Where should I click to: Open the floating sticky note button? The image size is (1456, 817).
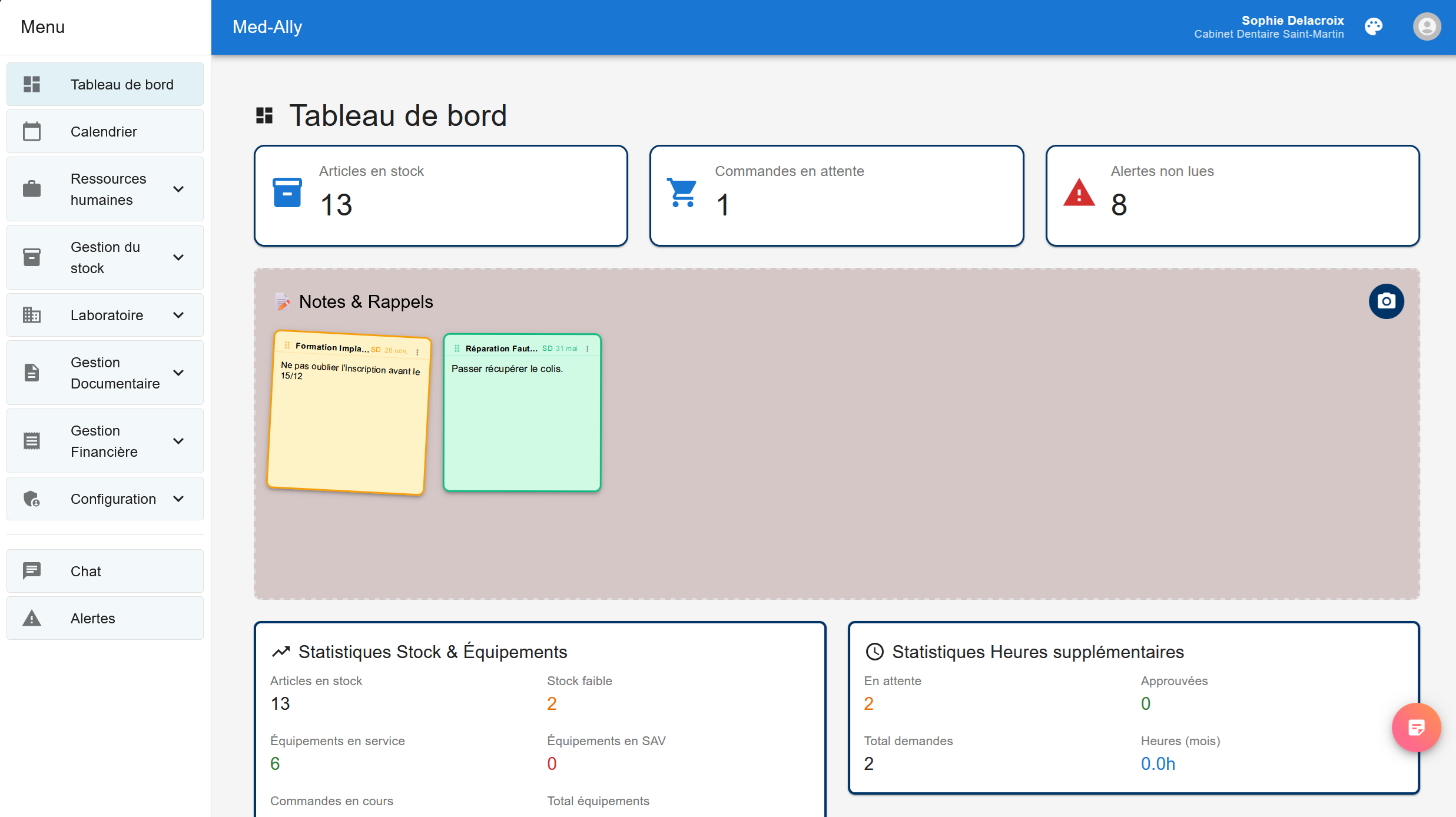tap(1416, 728)
